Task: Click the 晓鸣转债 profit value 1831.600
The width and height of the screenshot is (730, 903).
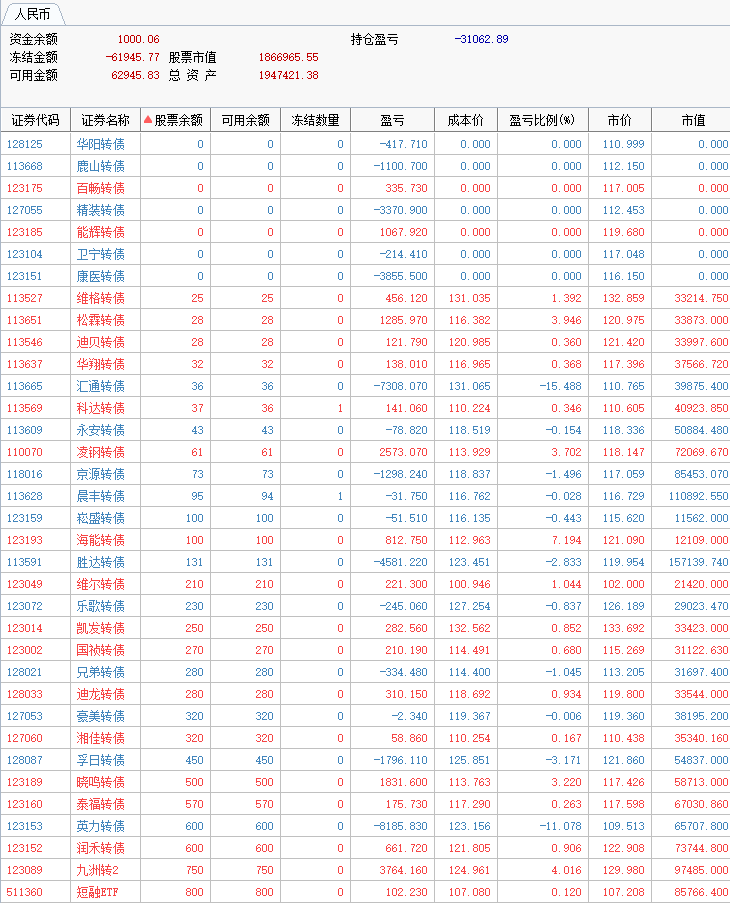Action: (404, 782)
